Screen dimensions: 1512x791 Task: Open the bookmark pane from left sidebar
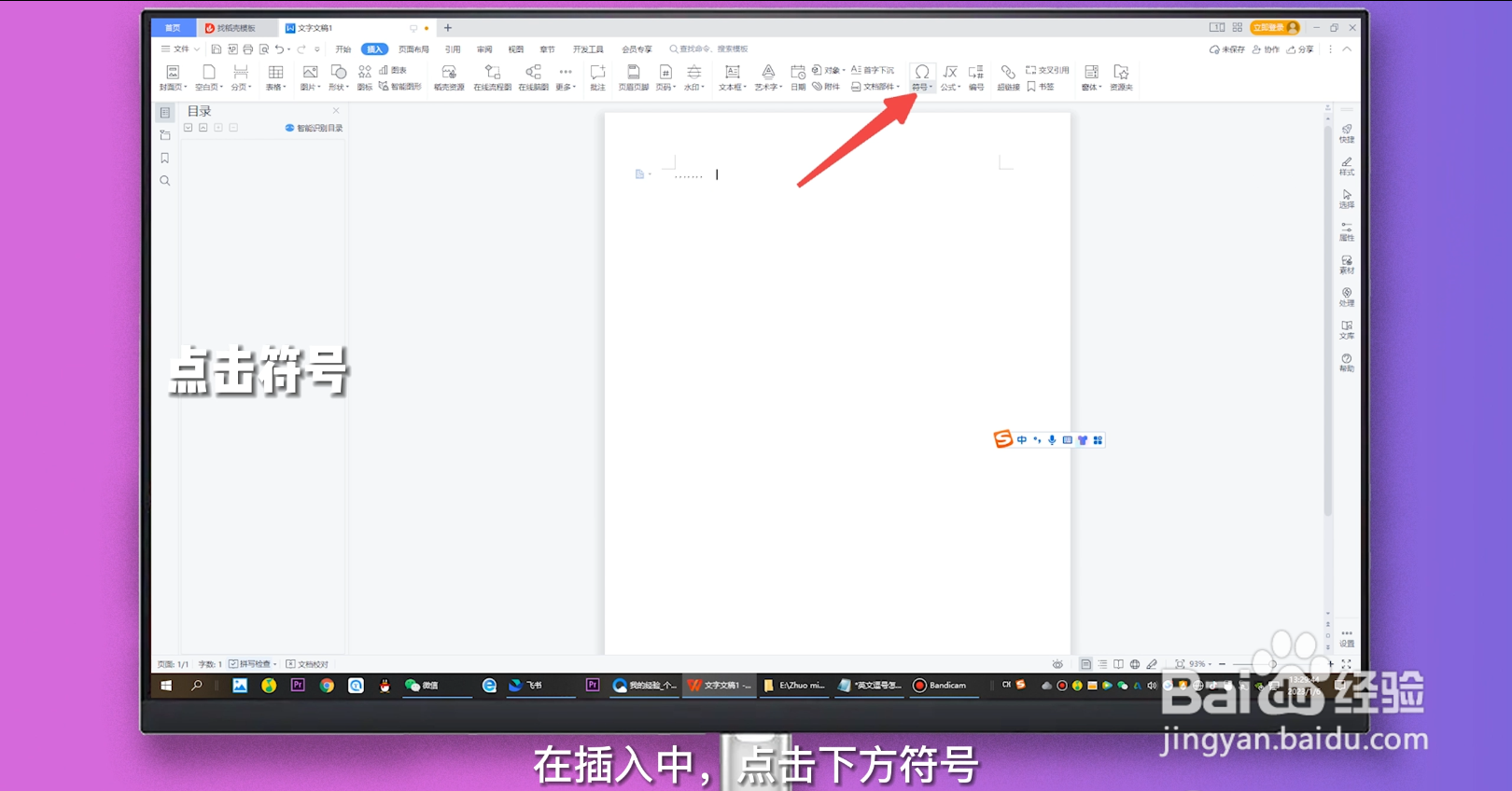(165, 158)
